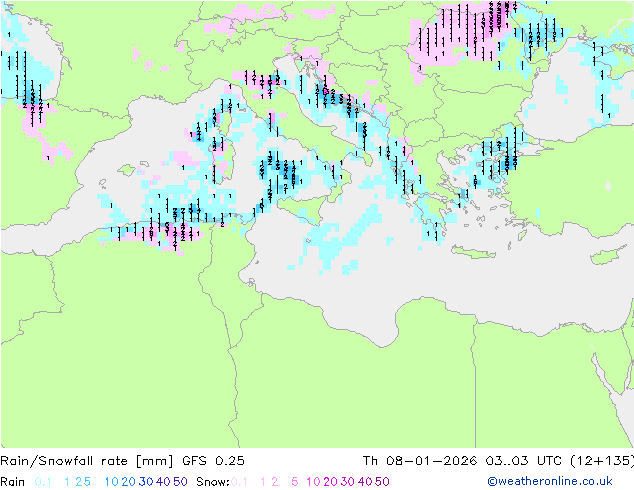Pick the rain legend 20 blue value

129,482
